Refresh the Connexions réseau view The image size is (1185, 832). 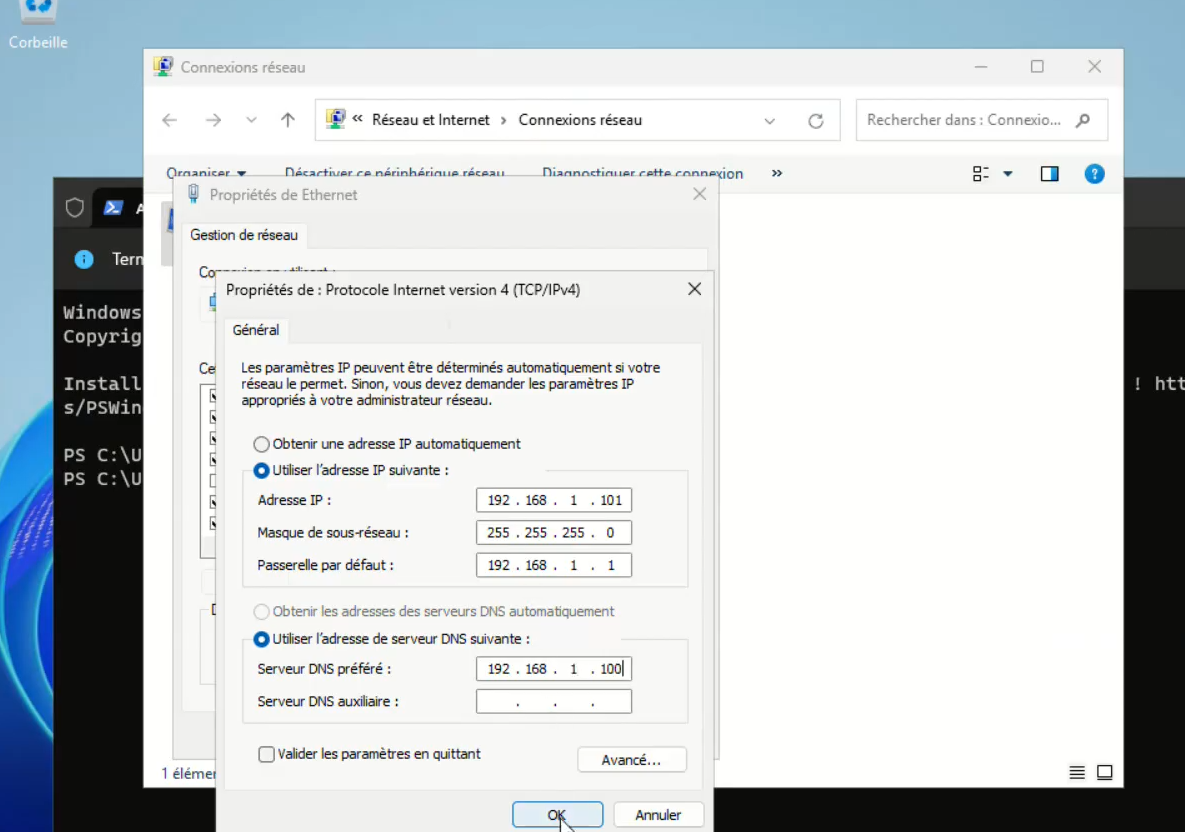(x=817, y=119)
